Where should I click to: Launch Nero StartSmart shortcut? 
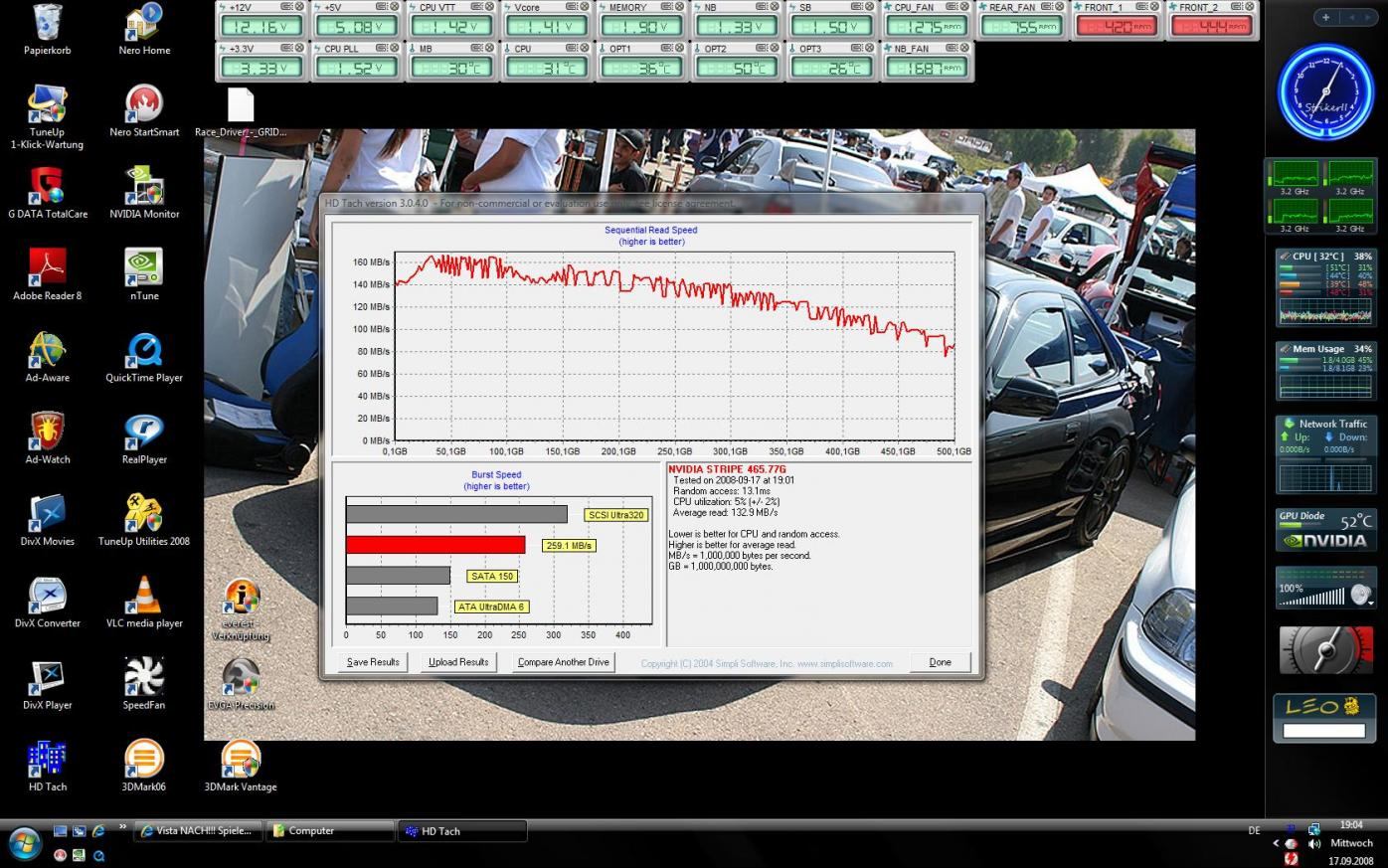(144, 110)
